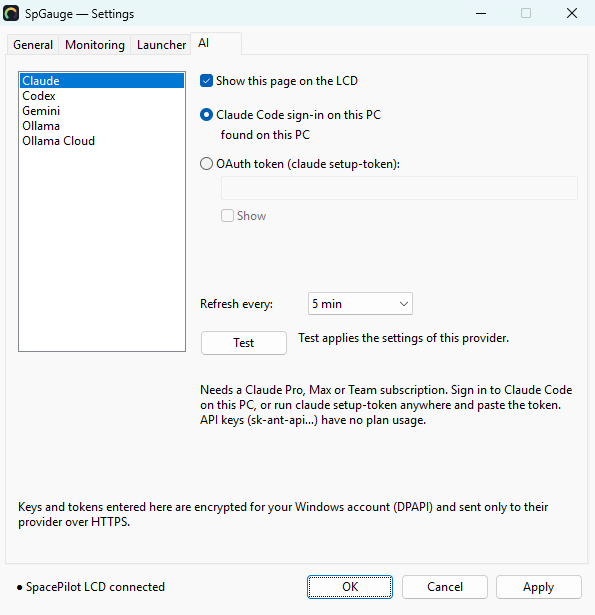Viewport: 595px width, 615px height.
Task: Click Cancel to discard changes
Action: 445,587
